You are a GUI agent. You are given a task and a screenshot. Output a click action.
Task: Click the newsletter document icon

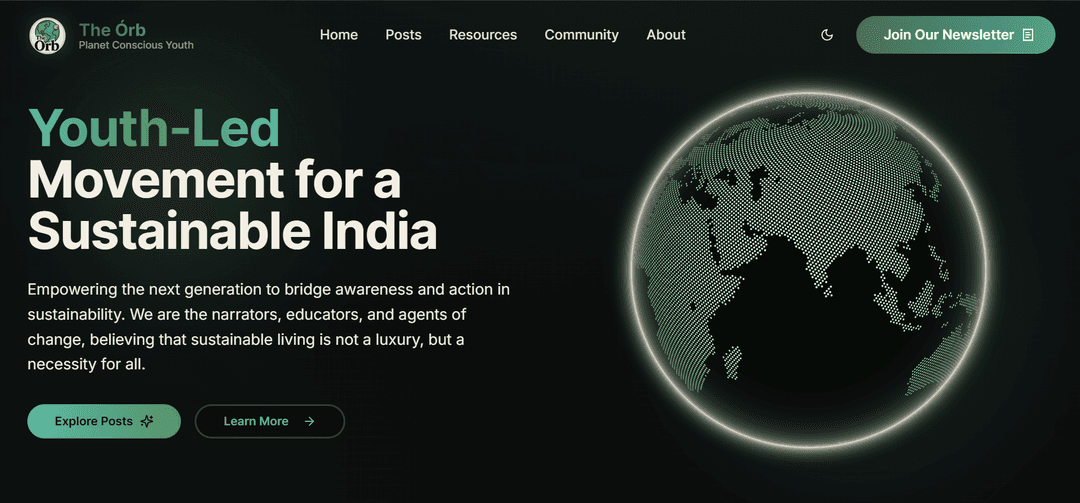click(1027, 35)
